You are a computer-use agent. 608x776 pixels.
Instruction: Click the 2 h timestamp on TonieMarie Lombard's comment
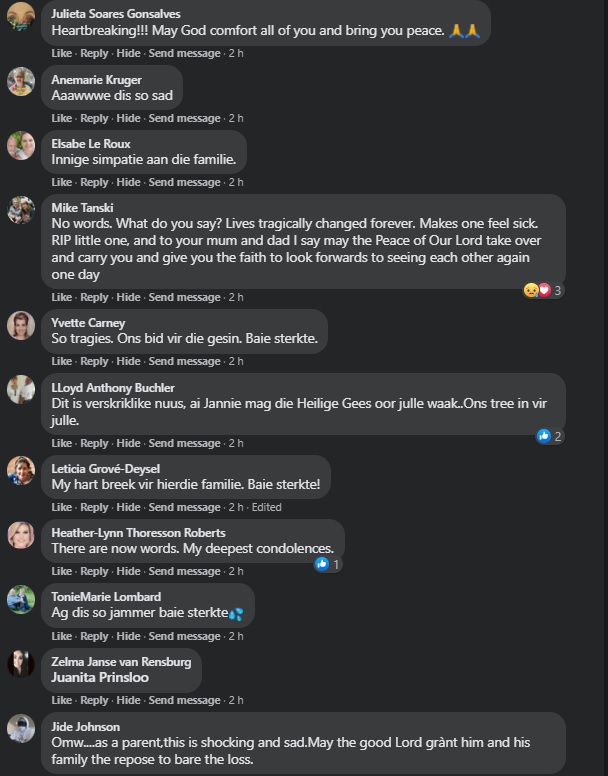point(236,636)
